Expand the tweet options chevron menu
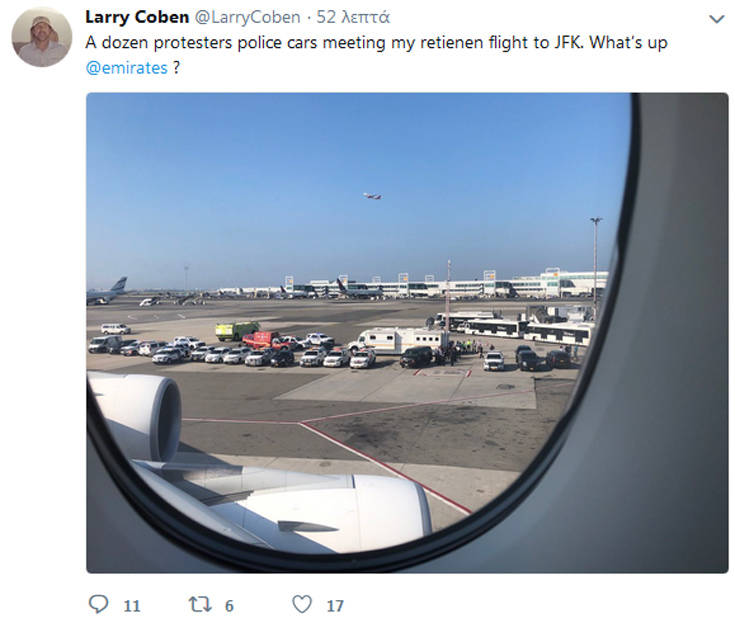Image resolution: width=735 pixels, height=623 pixels. 716,19
